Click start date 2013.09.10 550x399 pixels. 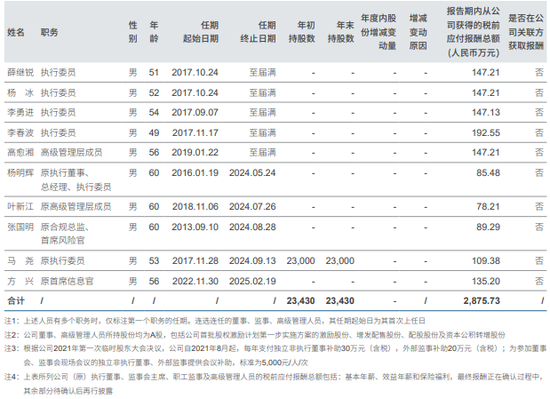point(195,227)
